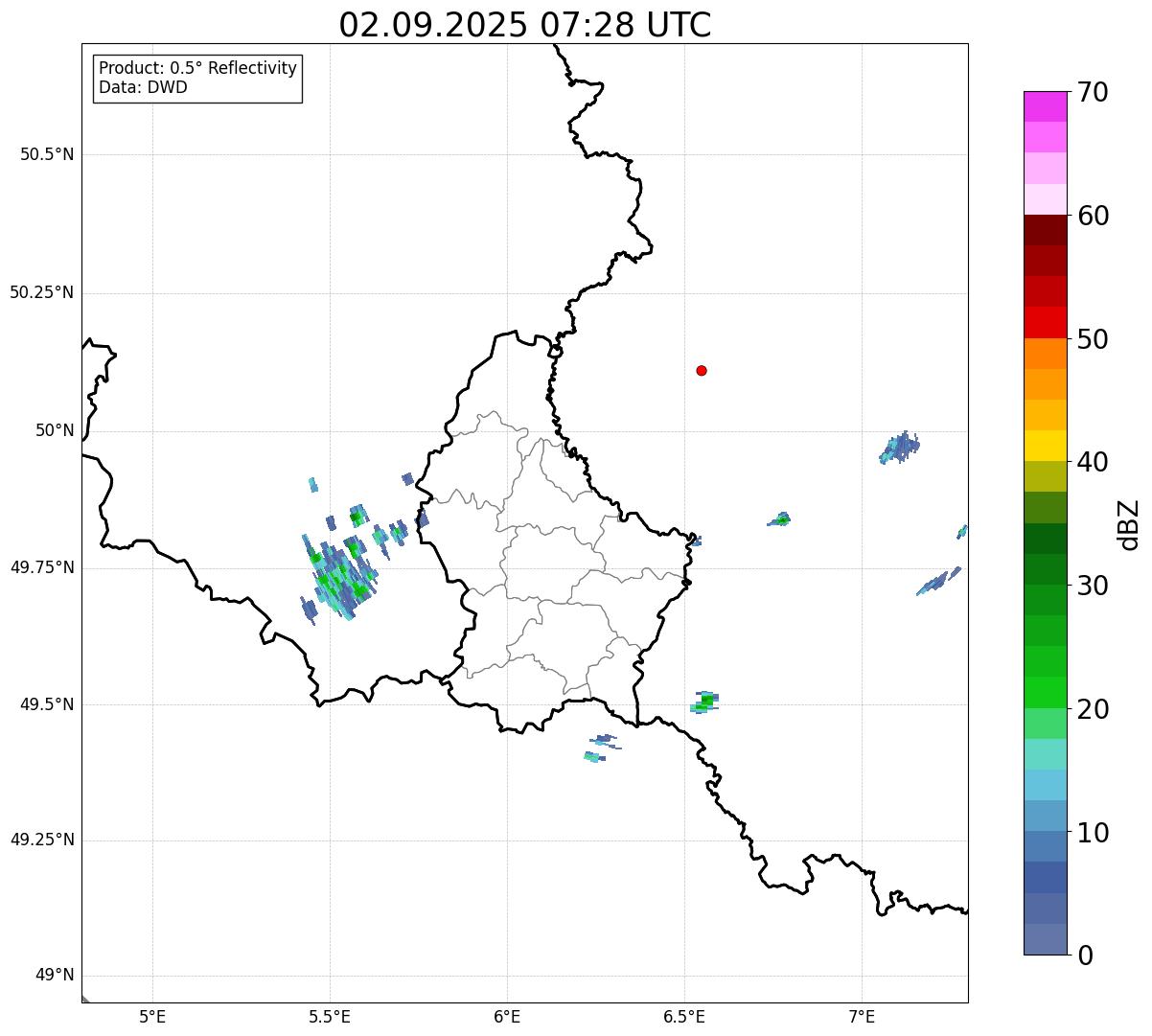This screenshot has width=1152, height=1036.
Task: Click the longitude label 6°E
Action: point(507,1016)
